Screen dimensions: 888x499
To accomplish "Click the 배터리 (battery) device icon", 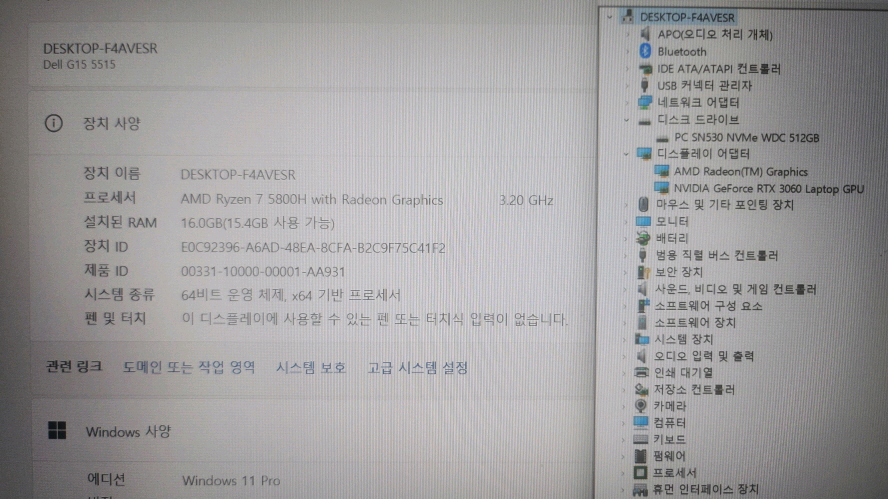I will click(x=644, y=238).
